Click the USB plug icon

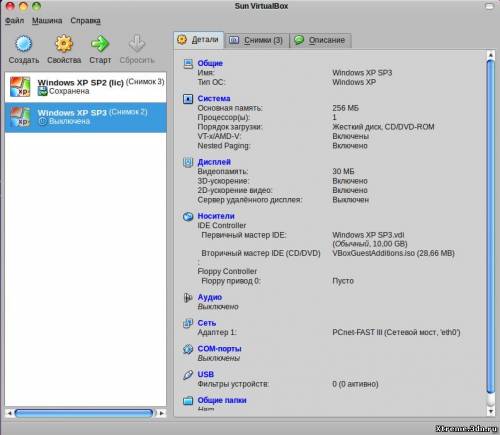(x=188, y=375)
